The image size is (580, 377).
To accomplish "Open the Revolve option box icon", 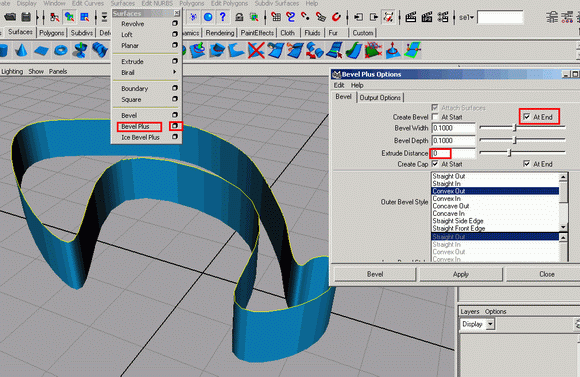I will click(x=175, y=23).
